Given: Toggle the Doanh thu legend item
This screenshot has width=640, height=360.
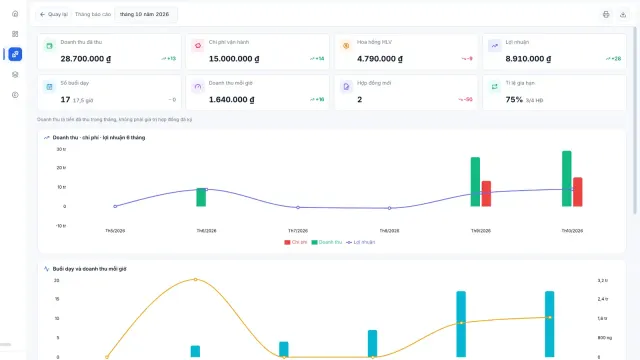Looking at the screenshot, I should click(x=327, y=242).
